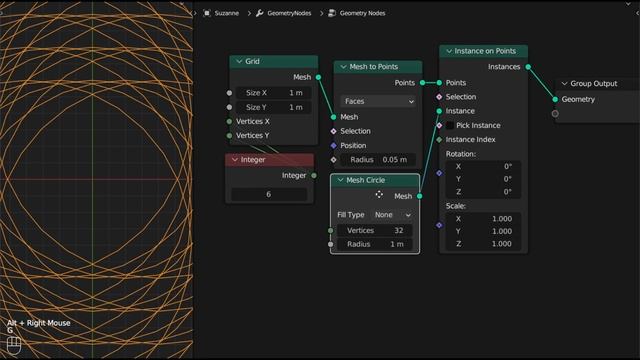Click the Scale Y 1.000 field
Image resolution: width=640 pixels, height=360 pixels.
[x=483, y=231]
